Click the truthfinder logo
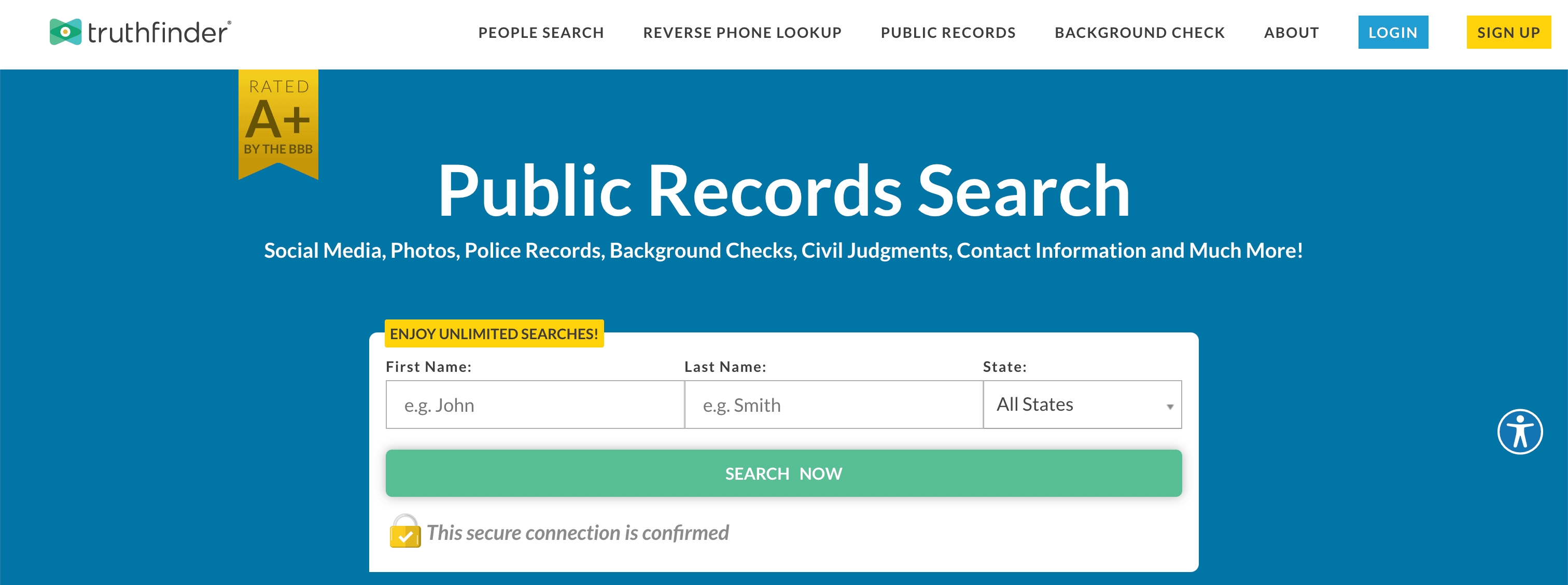The height and width of the screenshot is (585, 1568). [141, 32]
